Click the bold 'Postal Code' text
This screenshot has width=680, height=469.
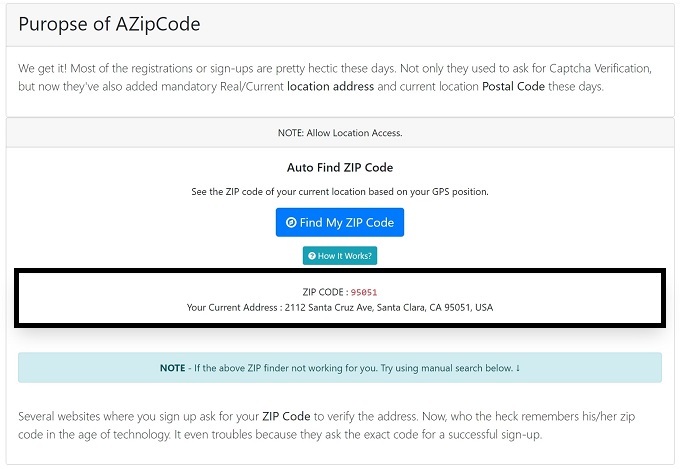[514, 87]
